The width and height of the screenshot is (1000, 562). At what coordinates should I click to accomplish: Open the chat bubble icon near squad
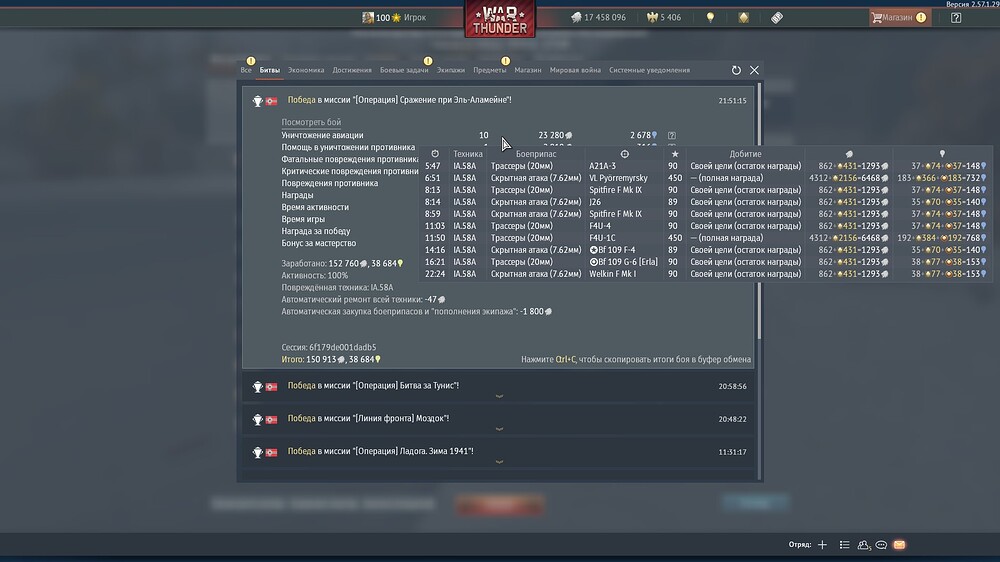tap(881, 545)
